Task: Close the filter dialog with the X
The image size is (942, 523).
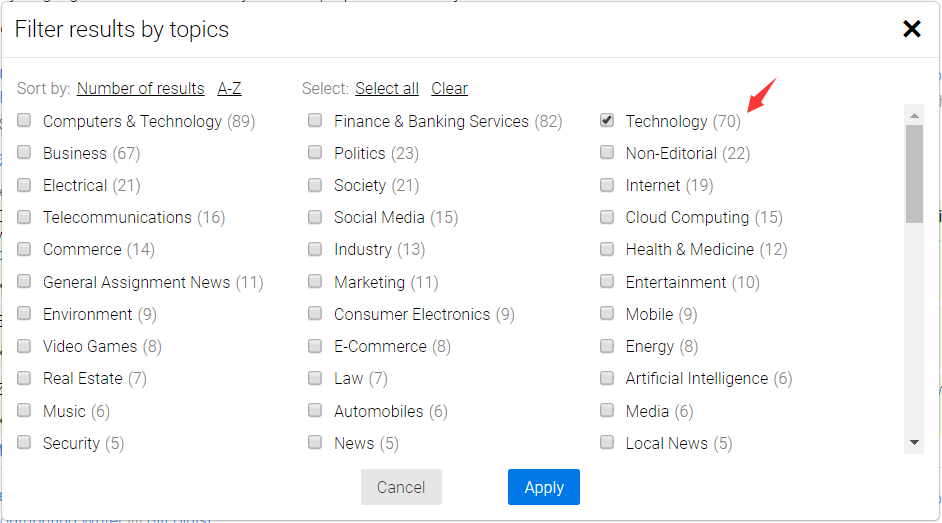Action: 911,29
